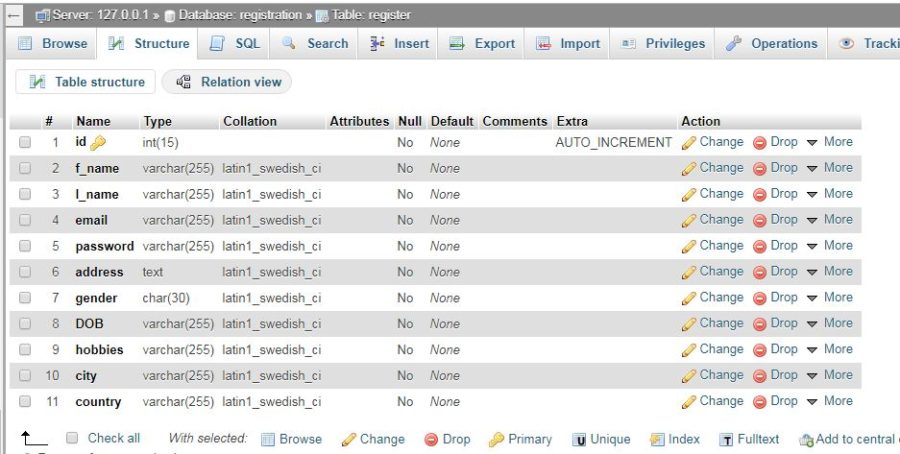Tick the checkbox for city row
The width and height of the screenshot is (900, 454).
25,375
